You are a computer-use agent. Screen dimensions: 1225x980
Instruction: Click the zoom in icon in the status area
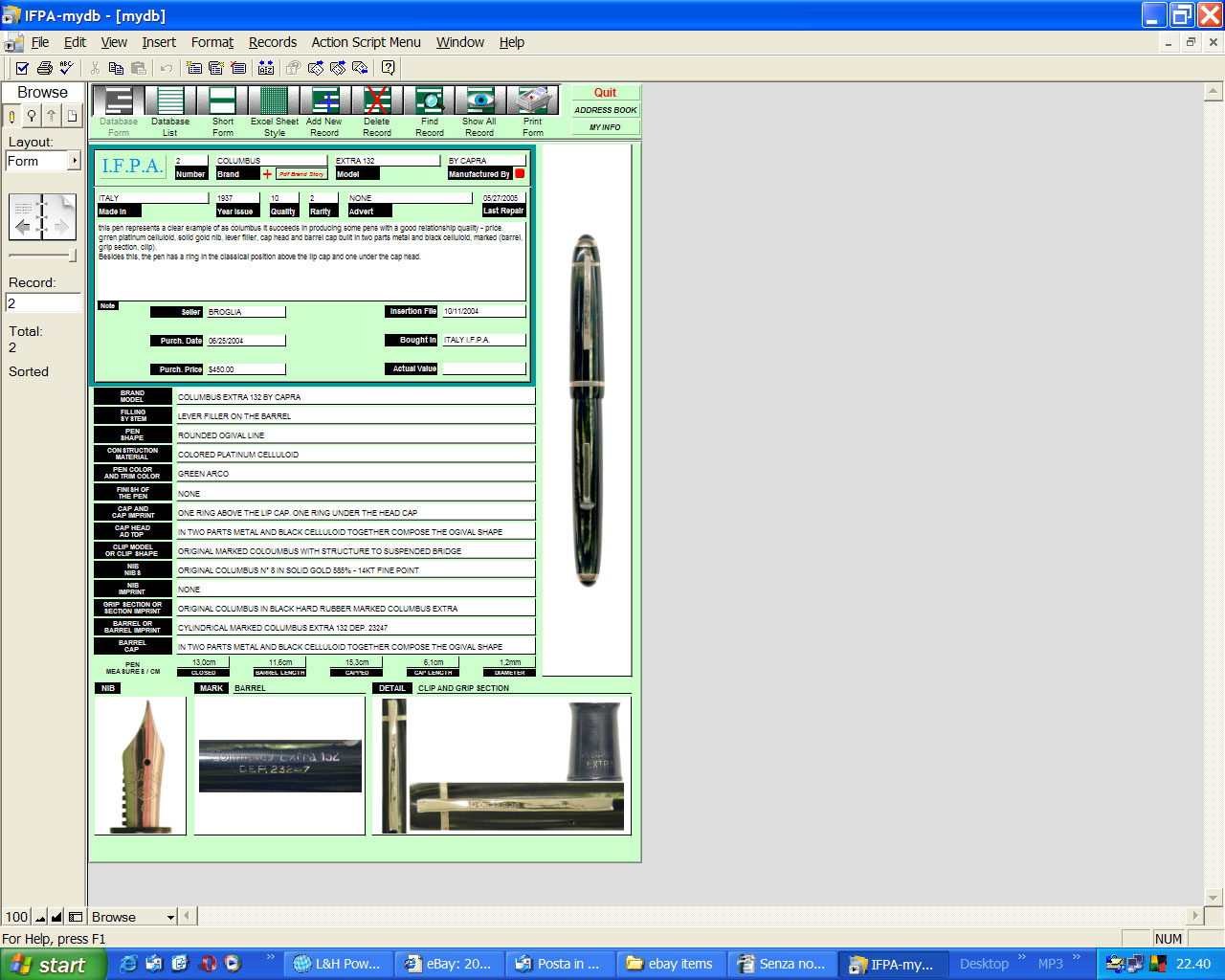[x=56, y=917]
